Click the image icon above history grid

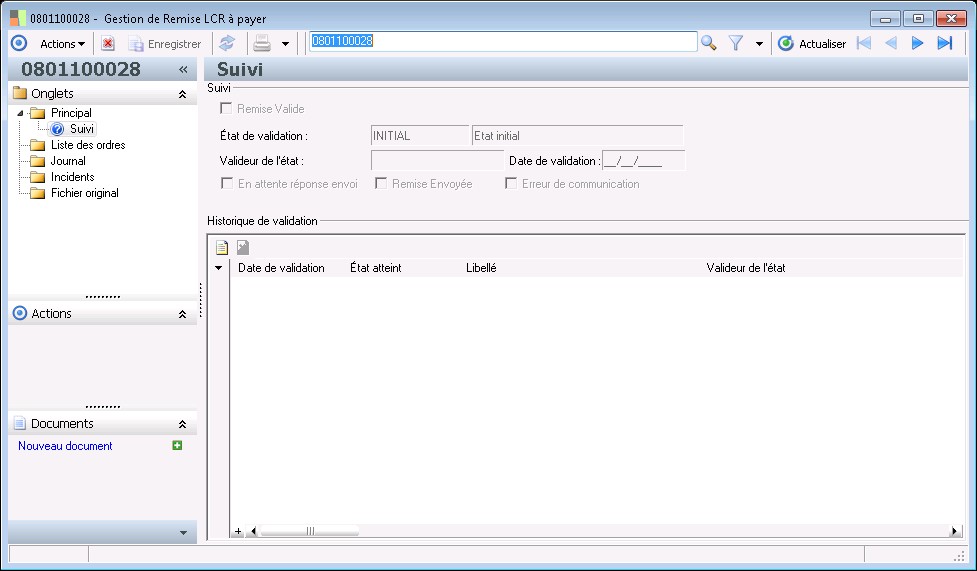pyautogui.click(x=243, y=247)
